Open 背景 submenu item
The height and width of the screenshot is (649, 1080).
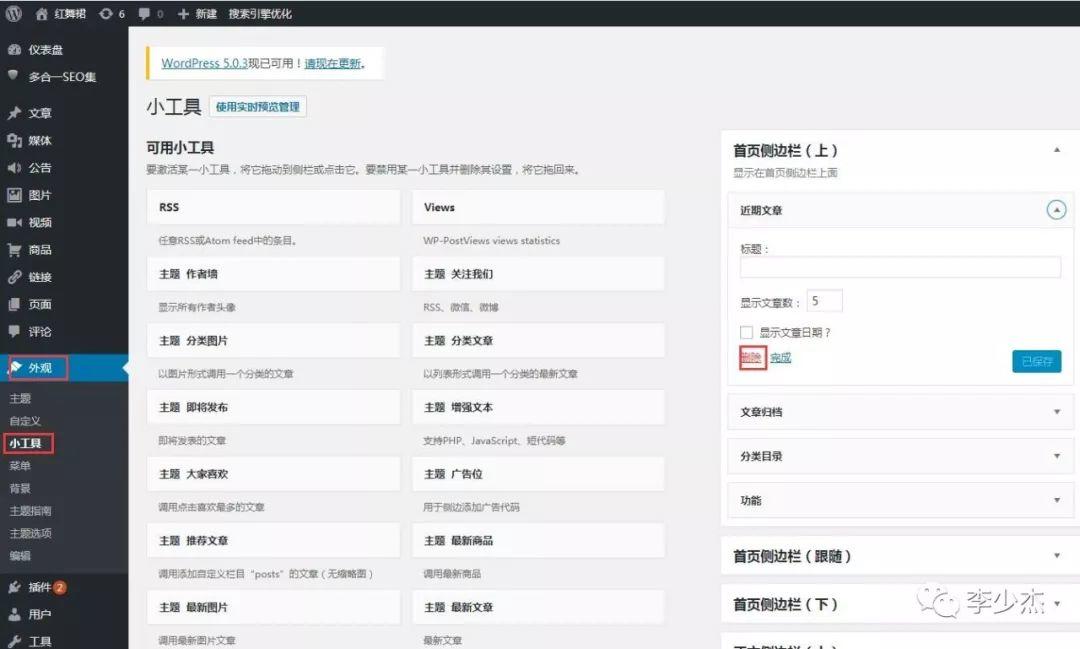[20, 488]
